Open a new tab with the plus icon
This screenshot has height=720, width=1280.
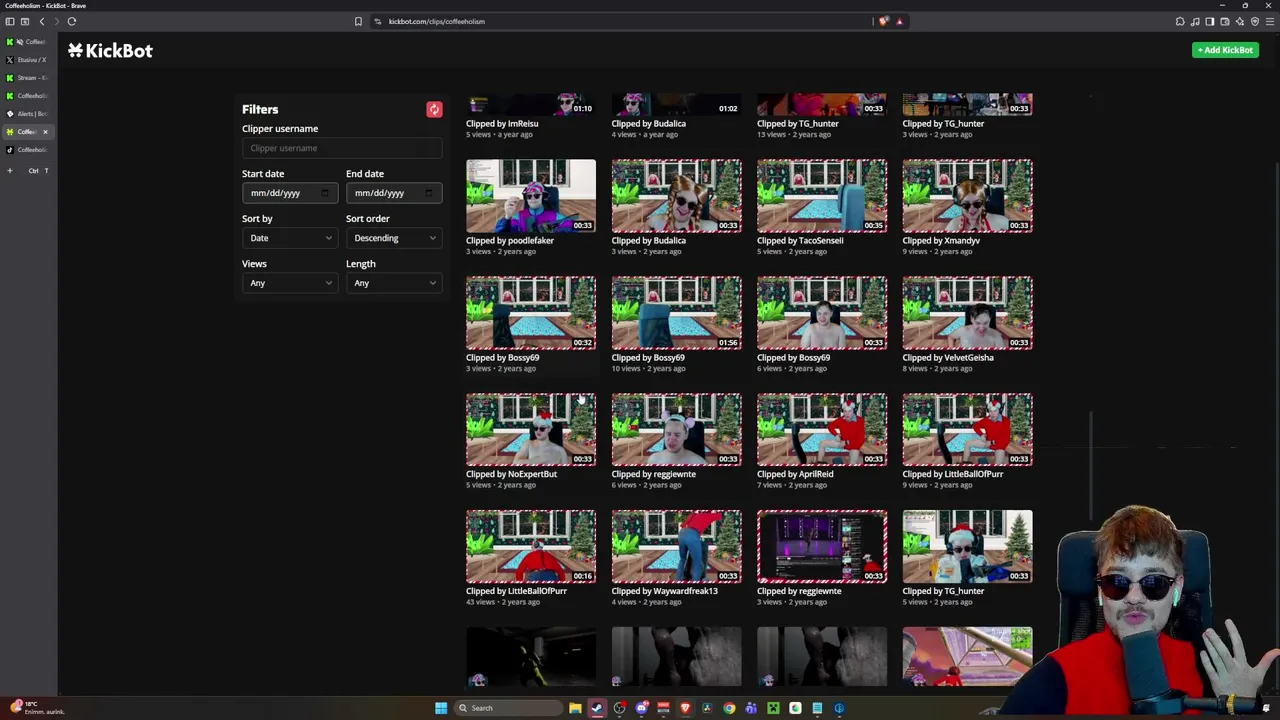point(10,171)
